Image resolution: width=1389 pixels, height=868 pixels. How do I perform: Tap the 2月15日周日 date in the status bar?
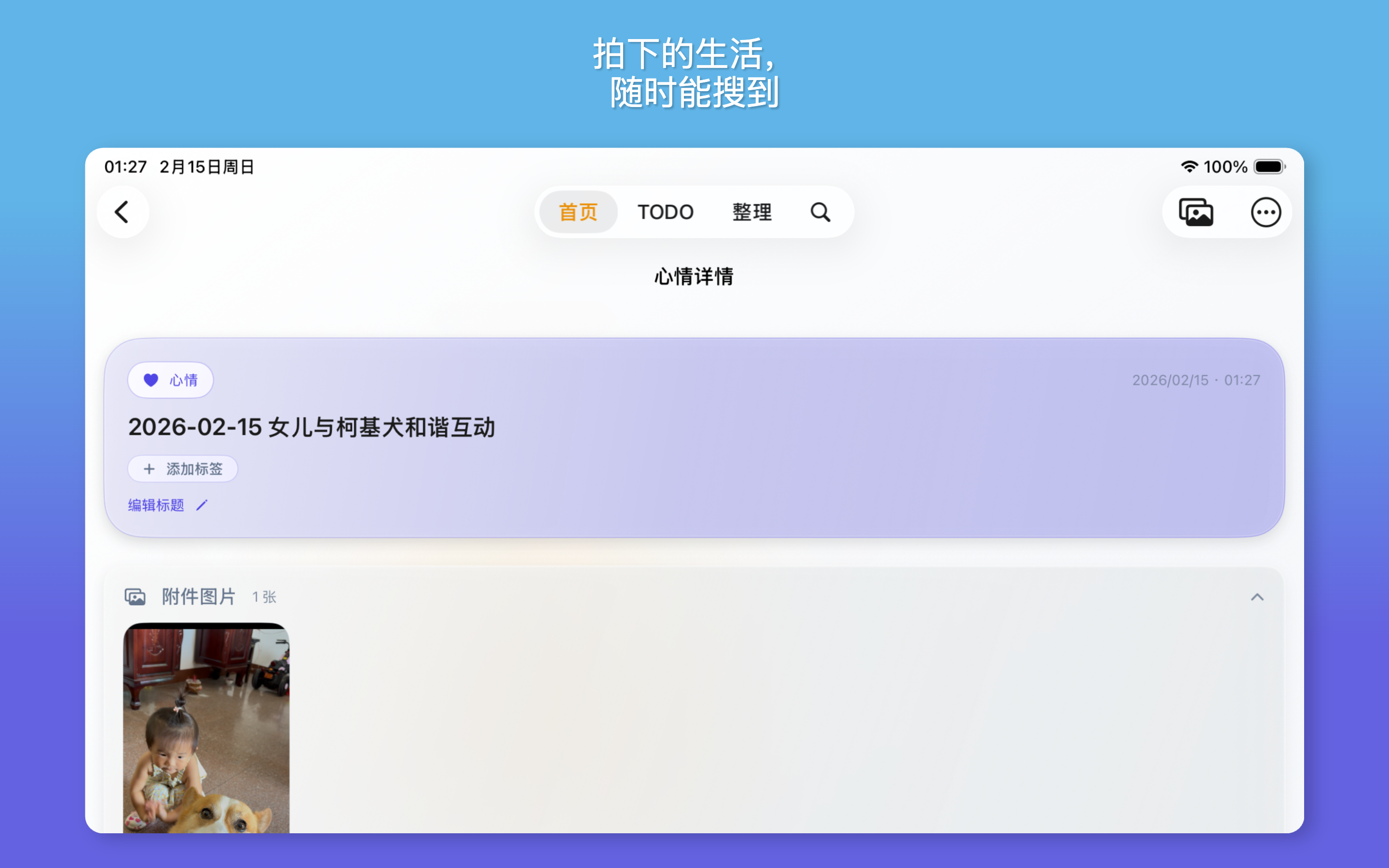[x=207, y=167]
